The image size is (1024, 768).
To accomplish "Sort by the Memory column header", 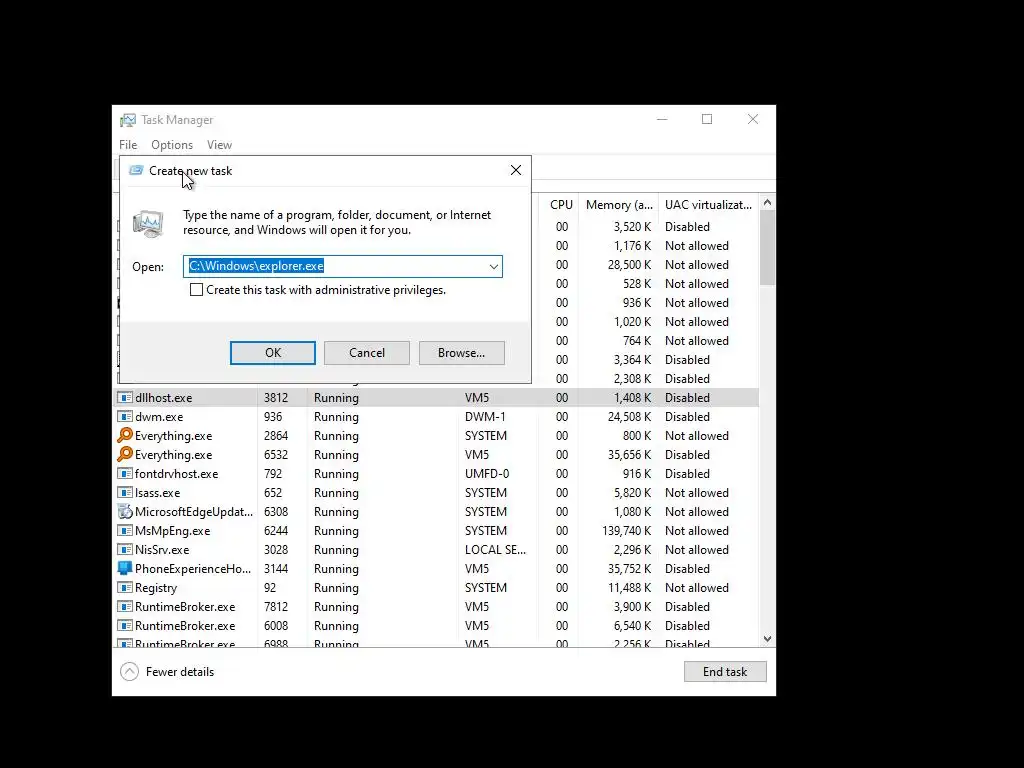I will click(x=618, y=204).
